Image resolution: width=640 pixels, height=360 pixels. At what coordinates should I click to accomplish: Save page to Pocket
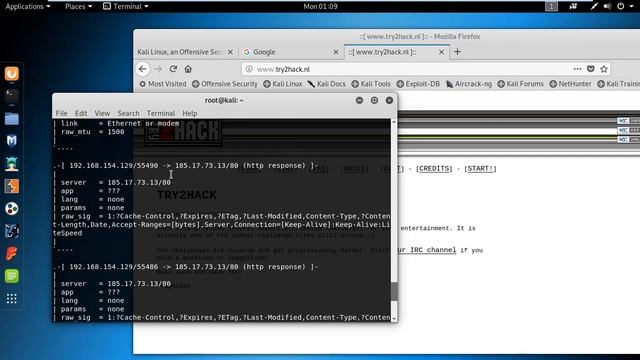tap(591, 69)
